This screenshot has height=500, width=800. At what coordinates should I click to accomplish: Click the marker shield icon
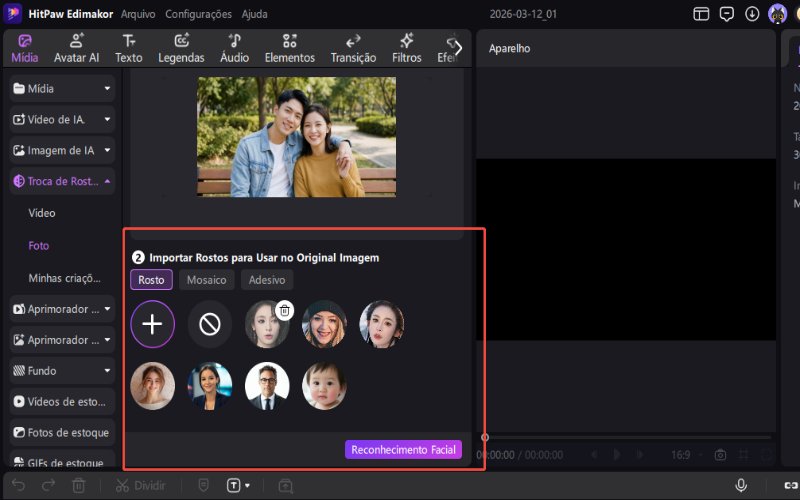[x=203, y=485]
